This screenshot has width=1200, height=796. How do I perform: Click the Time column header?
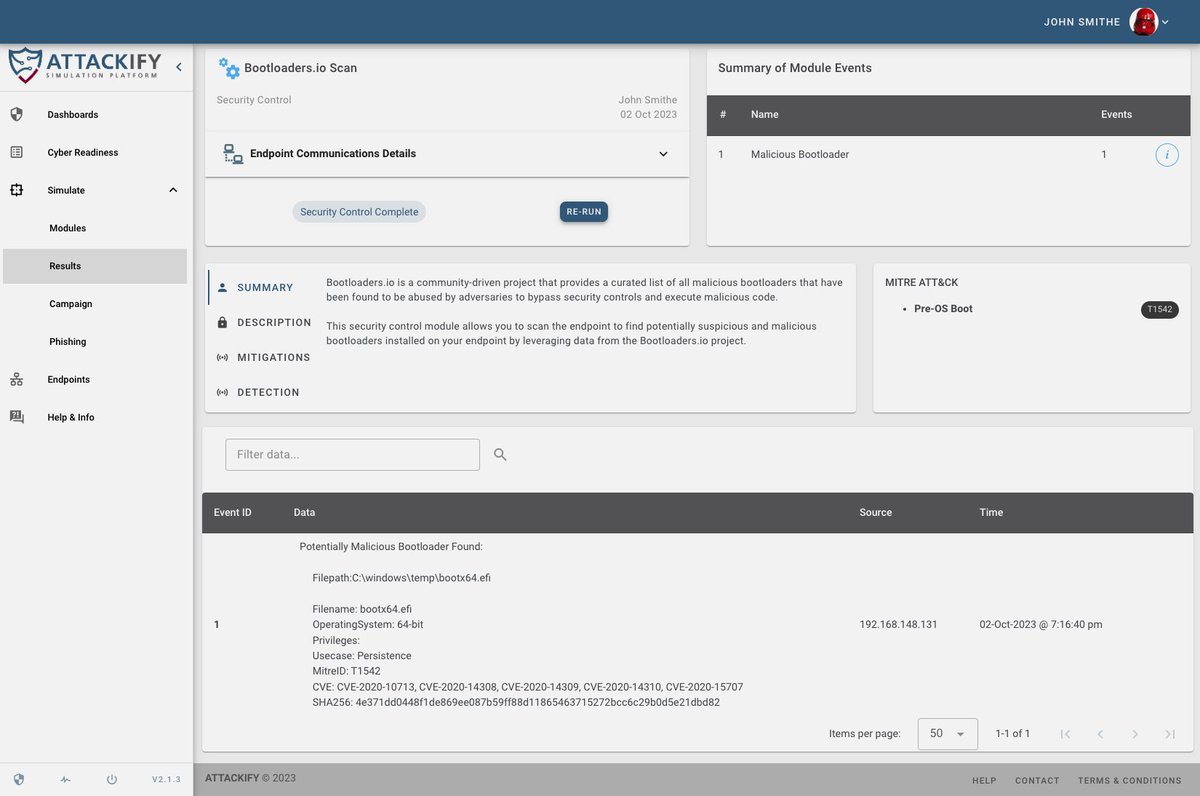tap(991, 513)
